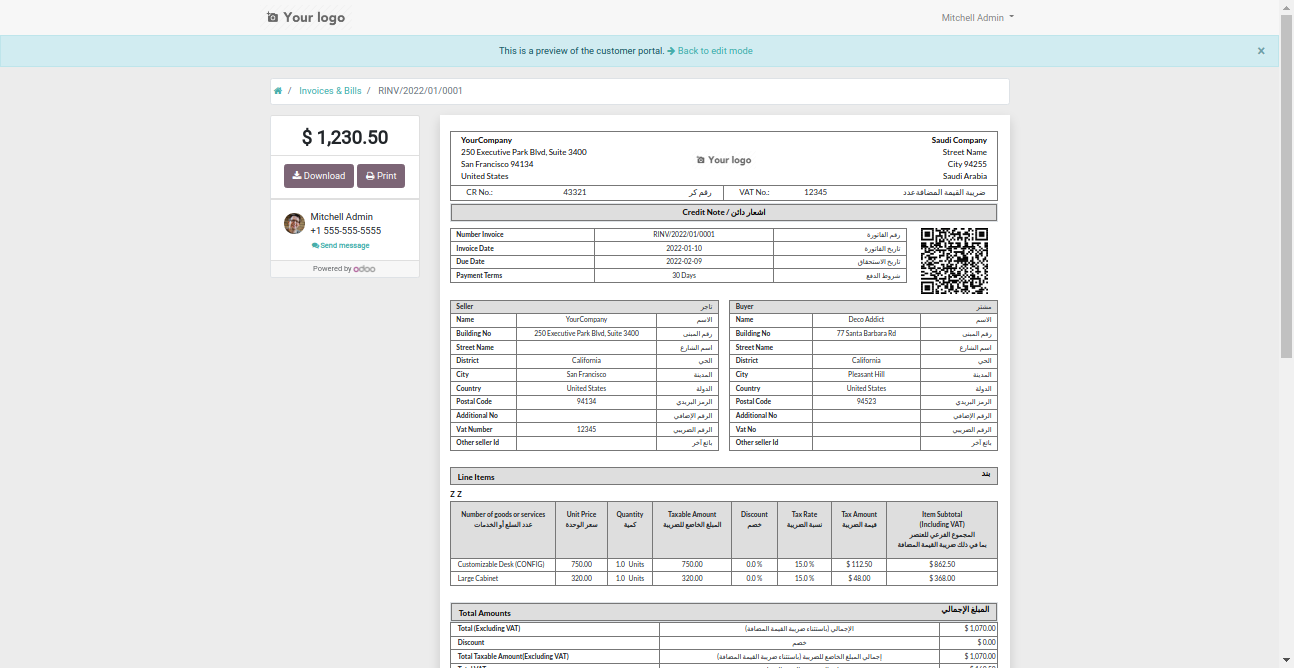The image size is (1294, 668).
Task: Go to portal home via house icon
Action: point(278,91)
